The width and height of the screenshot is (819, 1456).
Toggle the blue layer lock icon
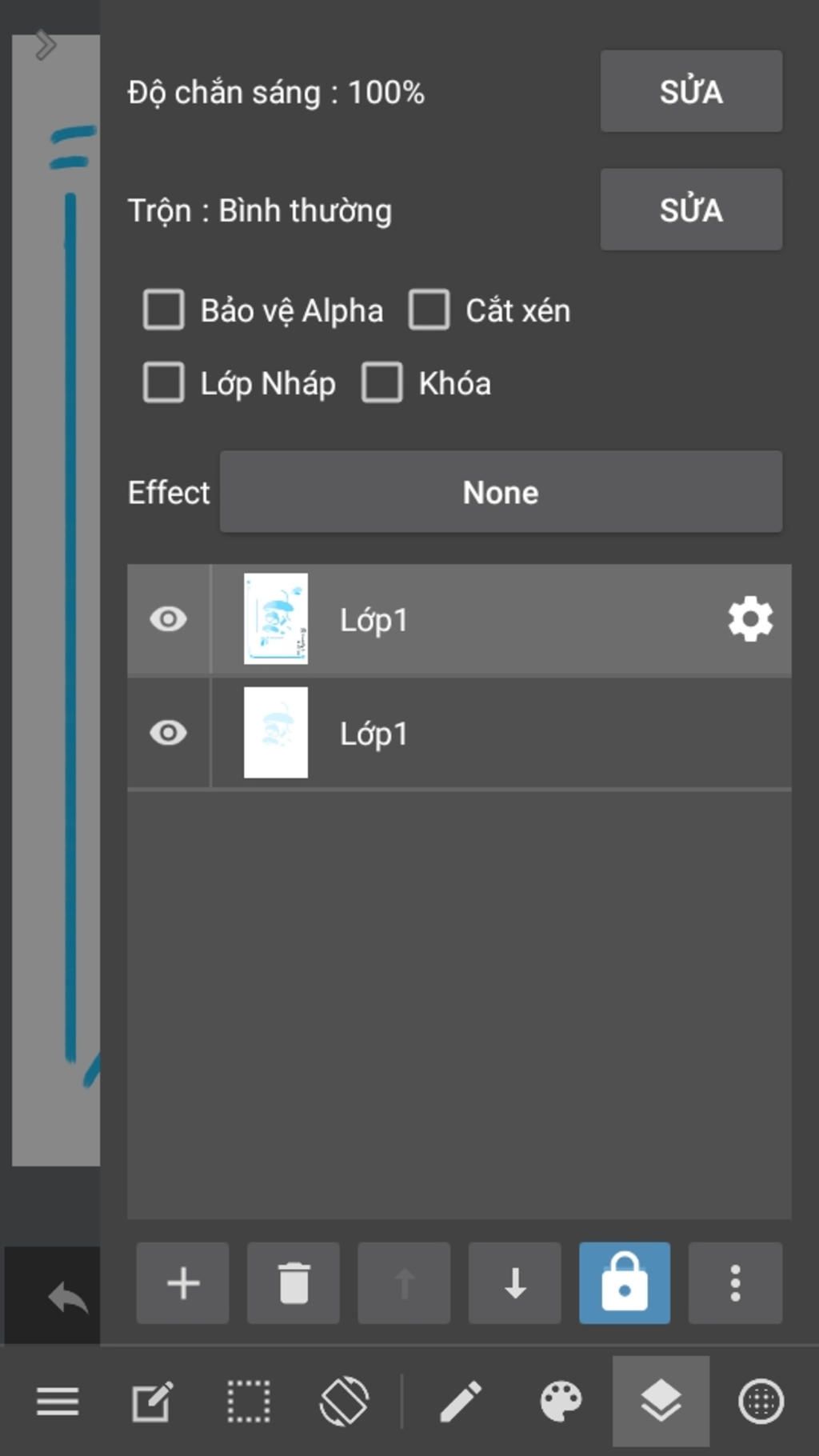(x=625, y=1282)
